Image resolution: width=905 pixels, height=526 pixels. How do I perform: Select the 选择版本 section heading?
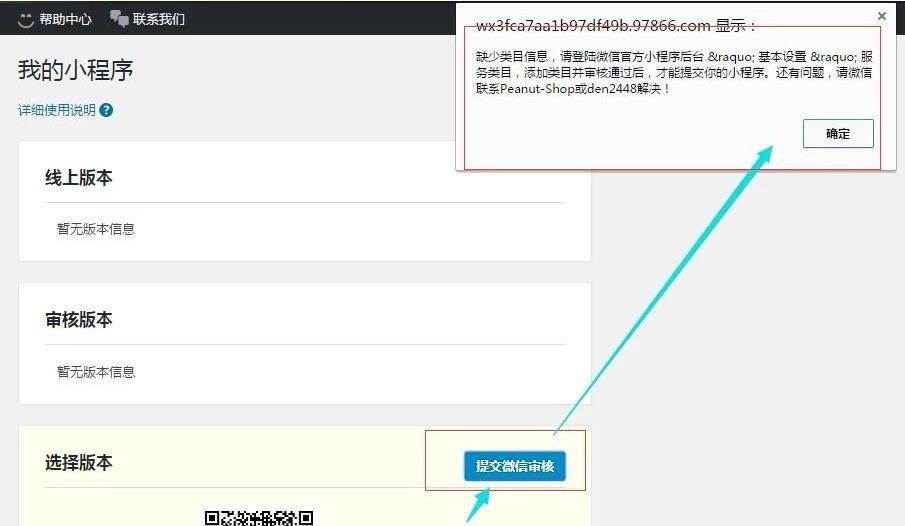click(79, 463)
